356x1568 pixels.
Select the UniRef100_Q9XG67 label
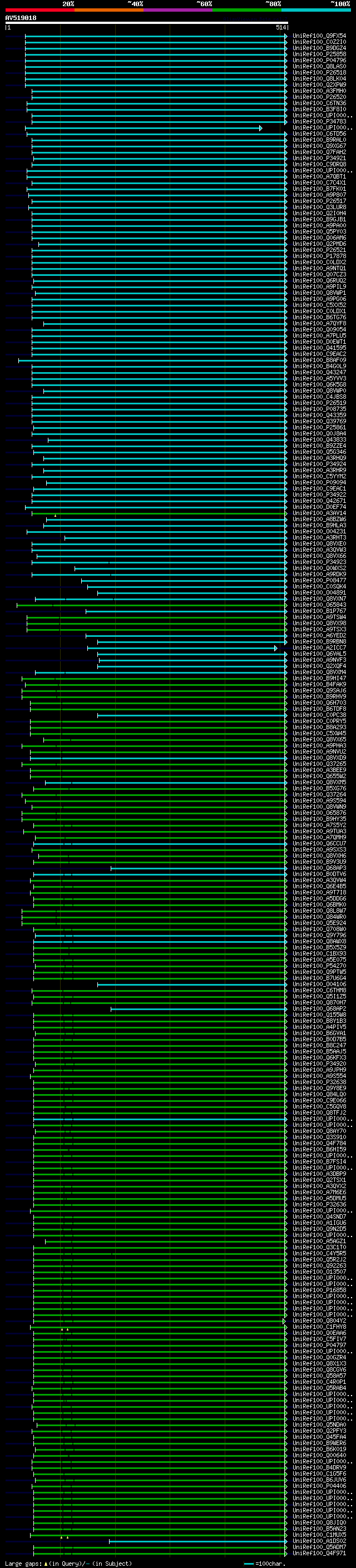point(319,146)
